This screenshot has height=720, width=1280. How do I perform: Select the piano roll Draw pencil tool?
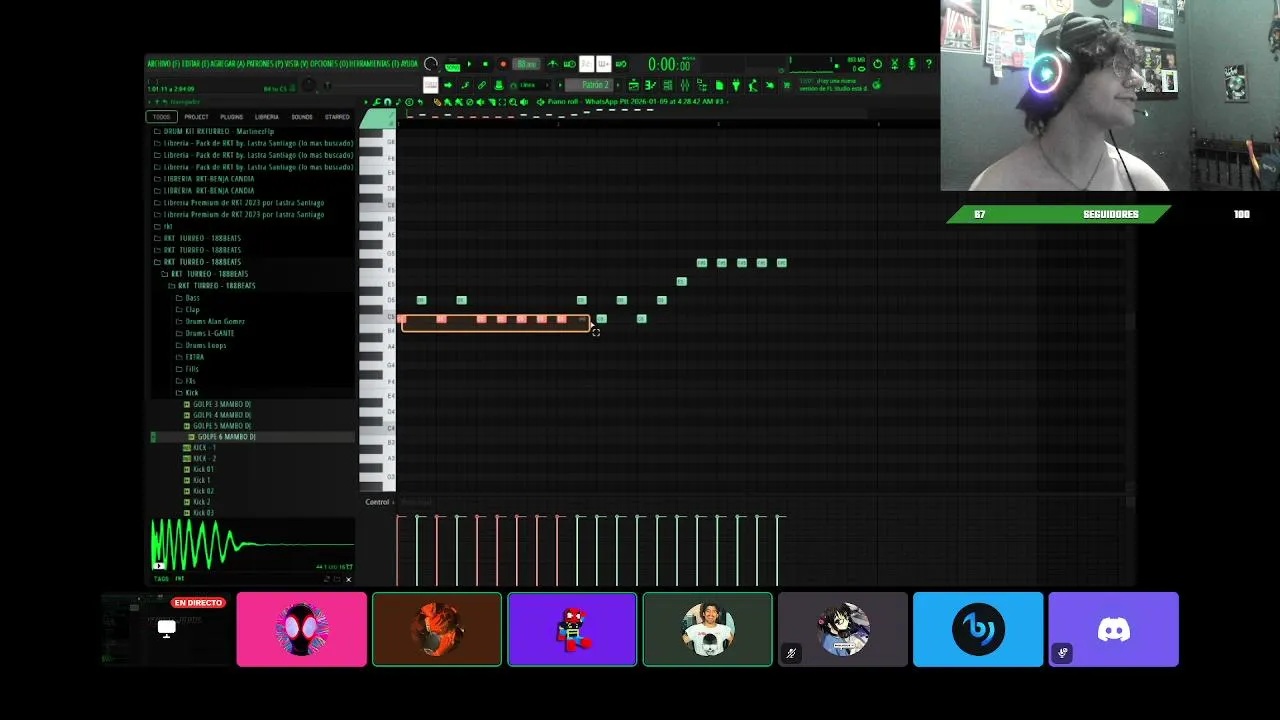(x=438, y=102)
